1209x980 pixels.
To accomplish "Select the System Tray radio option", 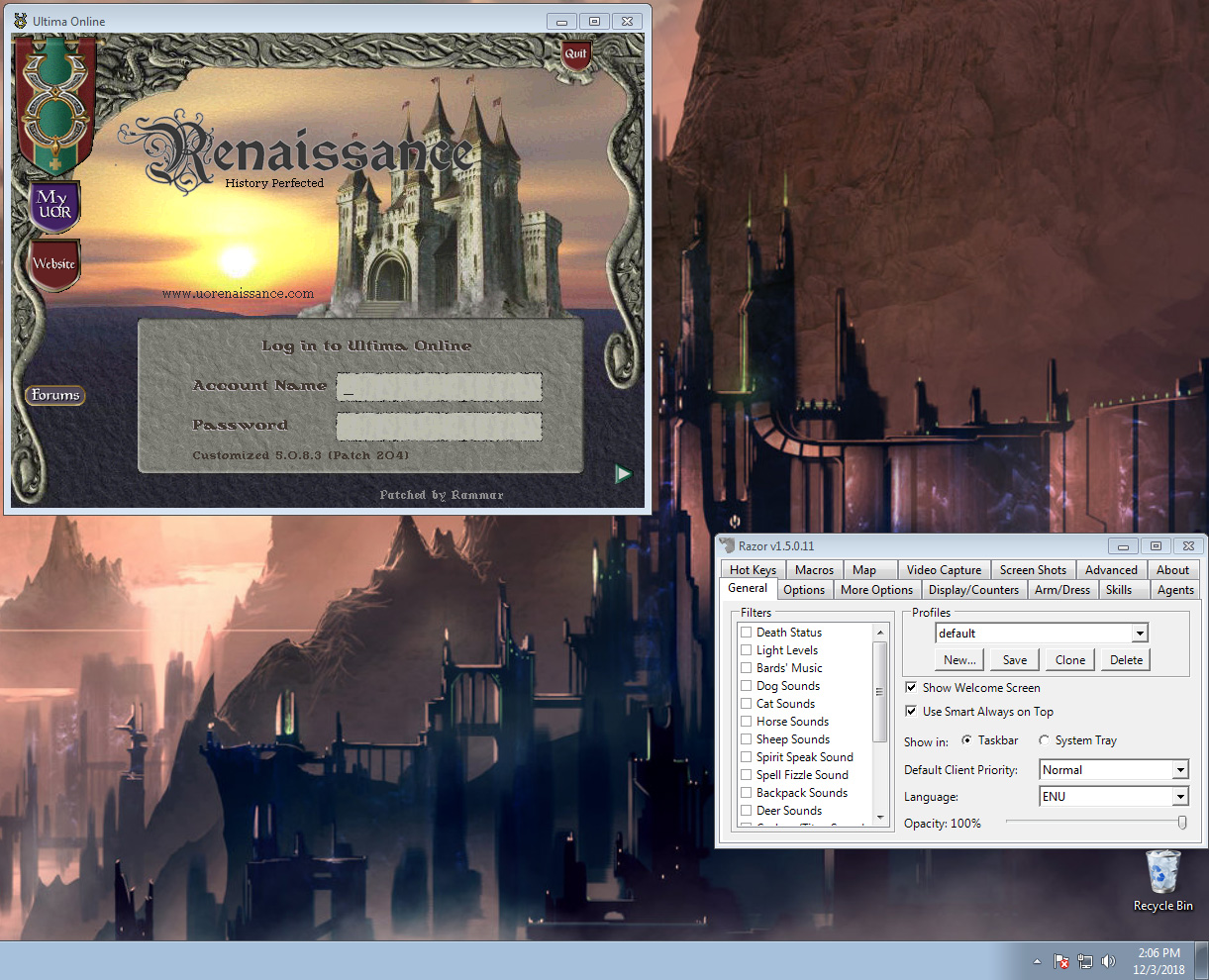I will tap(1045, 740).
